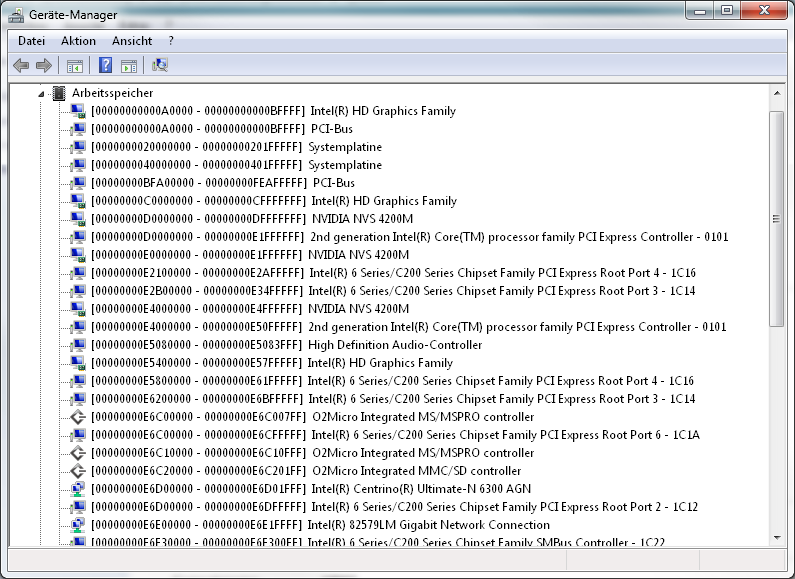
Task: Click the vertical scrollbar down arrow
Action: click(777, 538)
